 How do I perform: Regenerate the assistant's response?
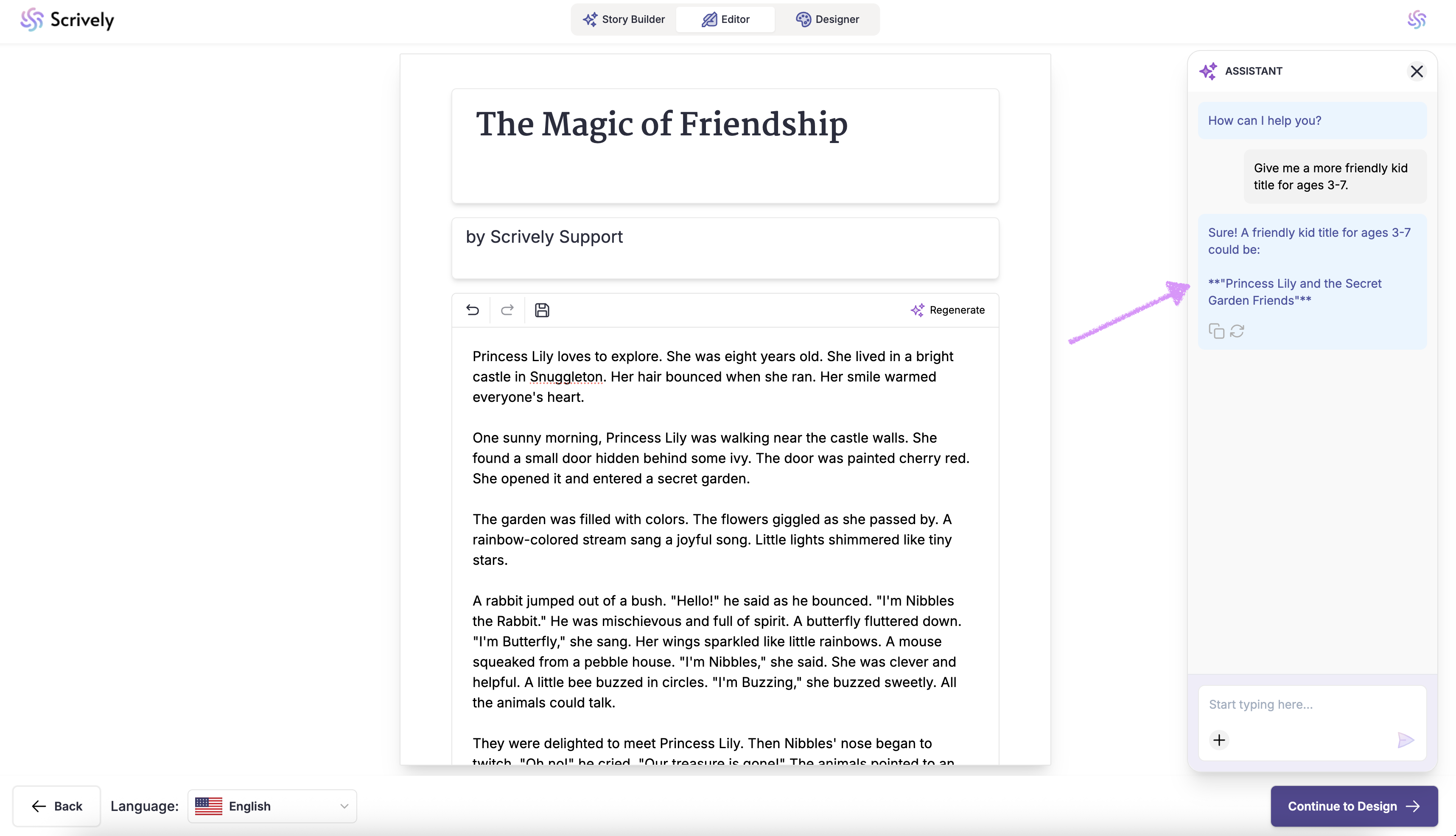[1238, 331]
